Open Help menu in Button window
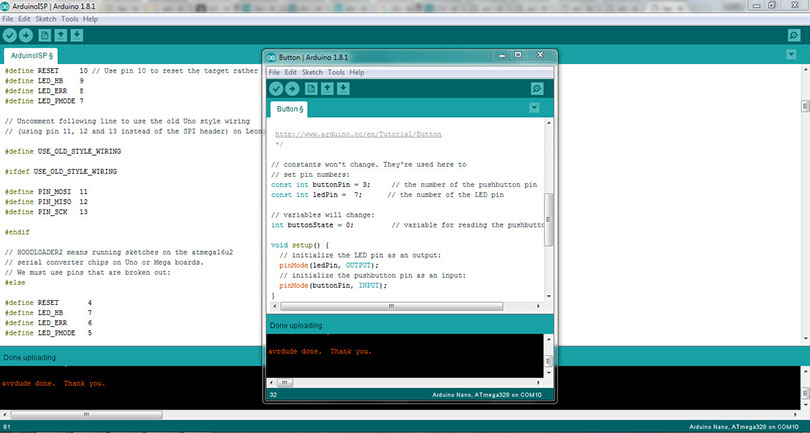This screenshot has width=810, height=433. click(357, 72)
